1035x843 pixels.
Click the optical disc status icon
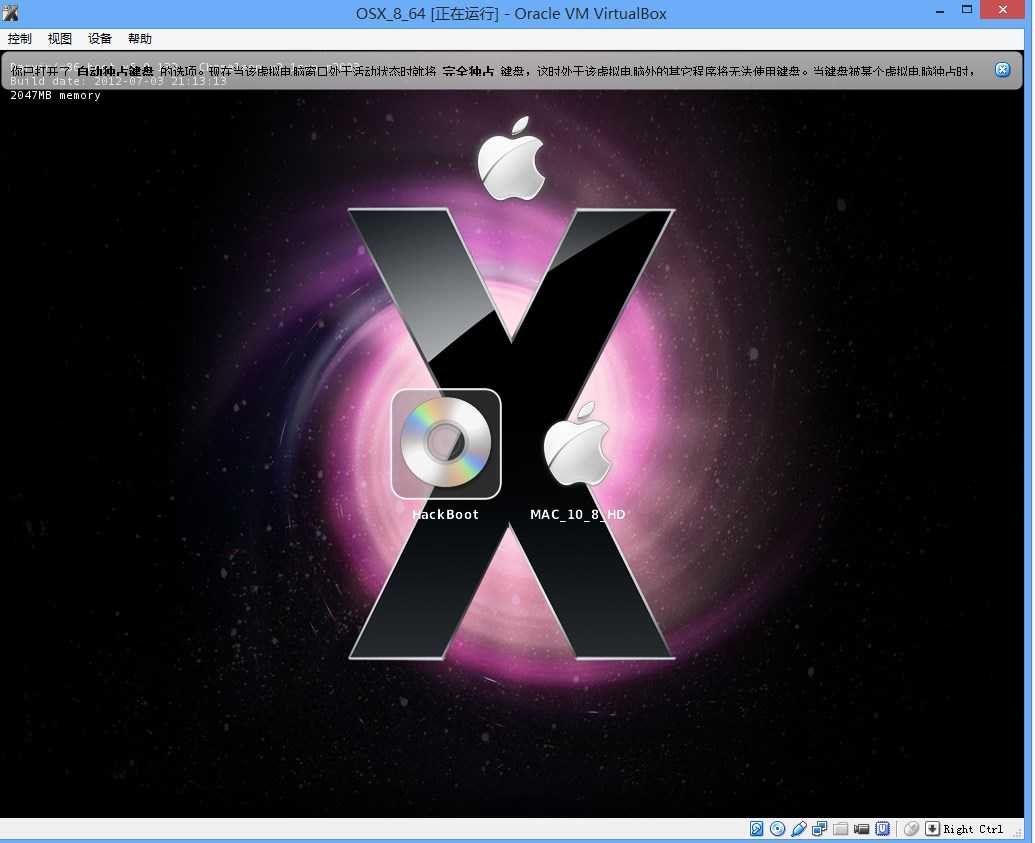[778, 829]
